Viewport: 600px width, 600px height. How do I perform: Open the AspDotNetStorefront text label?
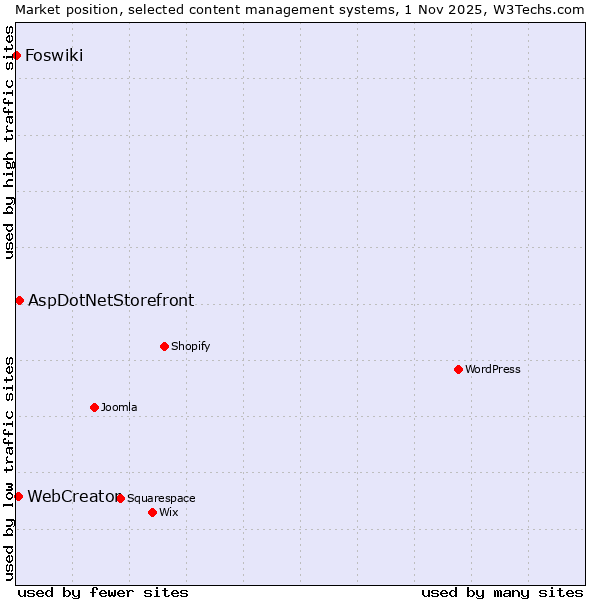click(111, 300)
